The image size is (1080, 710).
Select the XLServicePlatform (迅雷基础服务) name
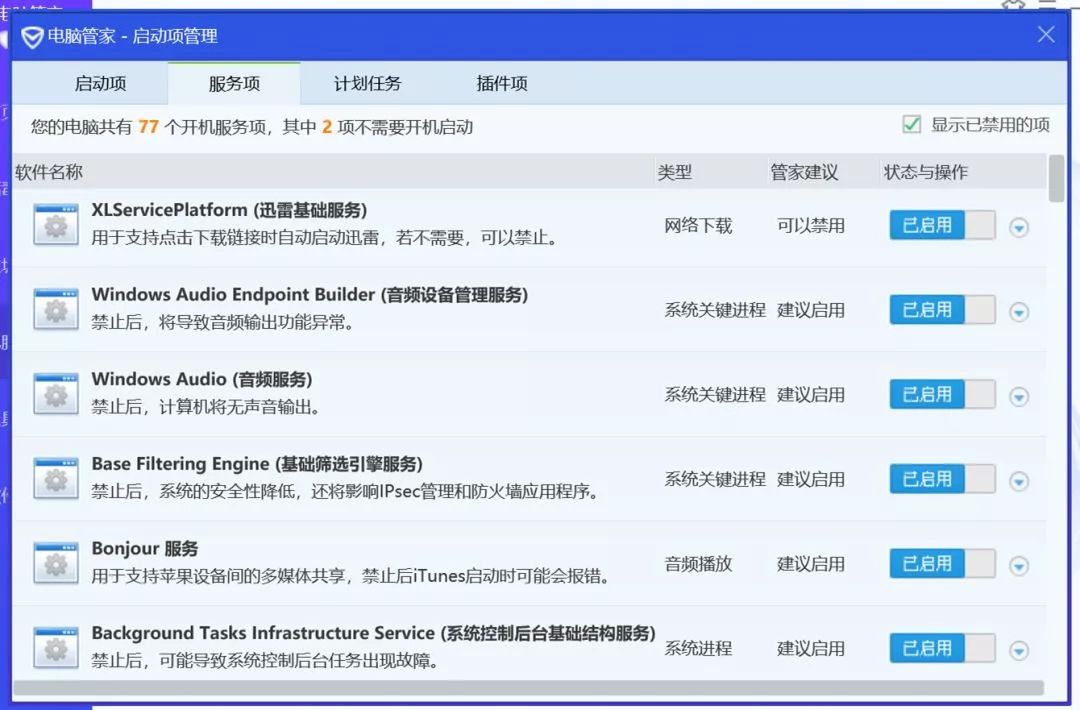click(229, 210)
